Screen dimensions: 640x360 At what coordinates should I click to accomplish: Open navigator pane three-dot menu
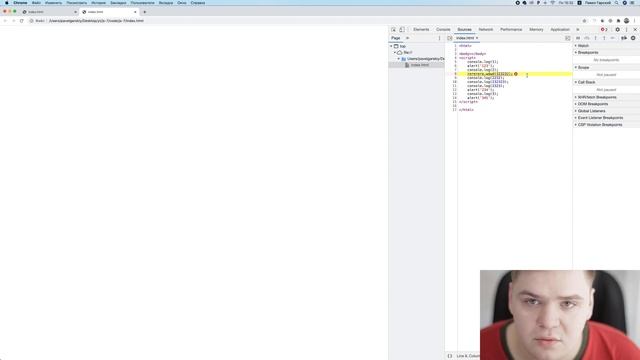[440, 38]
